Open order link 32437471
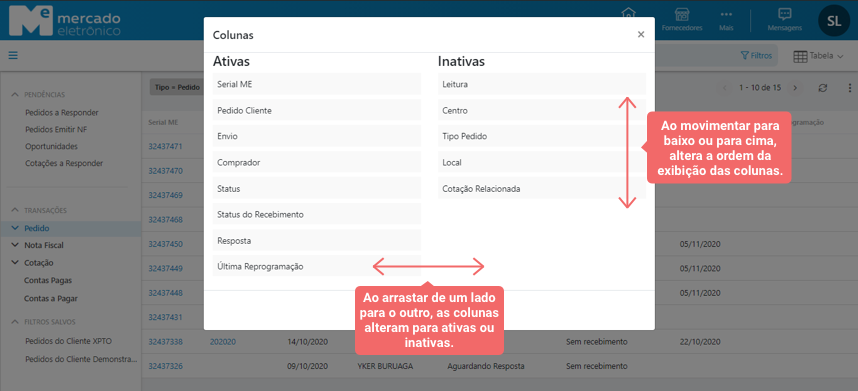Screen dimensions: 858x391 [165, 147]
